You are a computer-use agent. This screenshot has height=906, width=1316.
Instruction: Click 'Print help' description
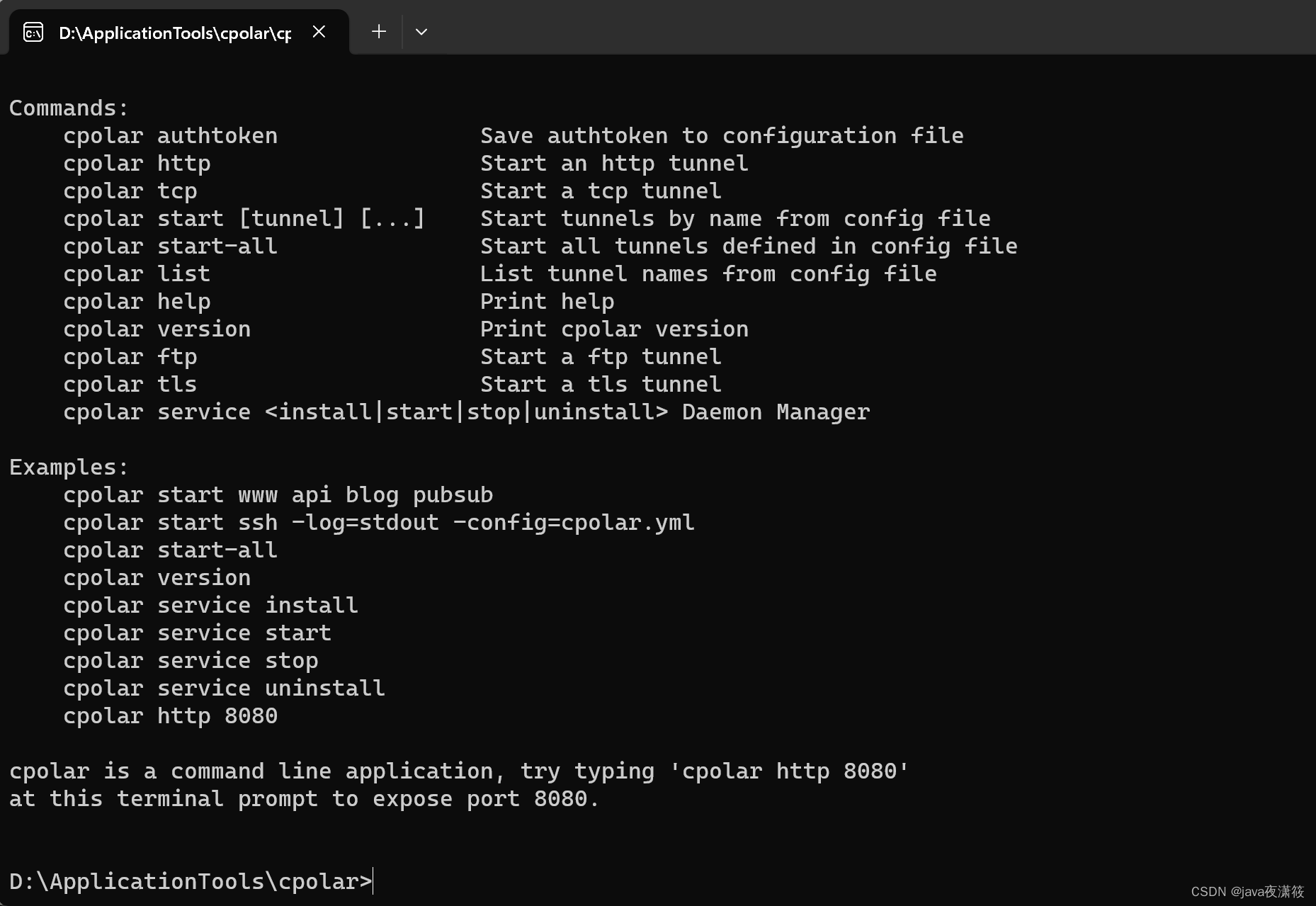click(547, 302)
